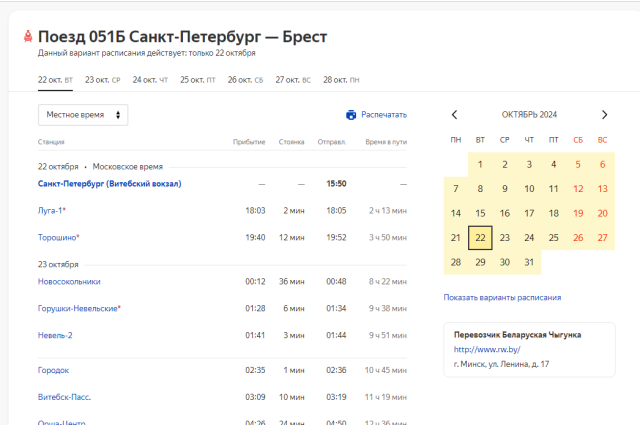Select the 25 окт. ПТ tab
640x425 pixels.
[x=197, y=79]
